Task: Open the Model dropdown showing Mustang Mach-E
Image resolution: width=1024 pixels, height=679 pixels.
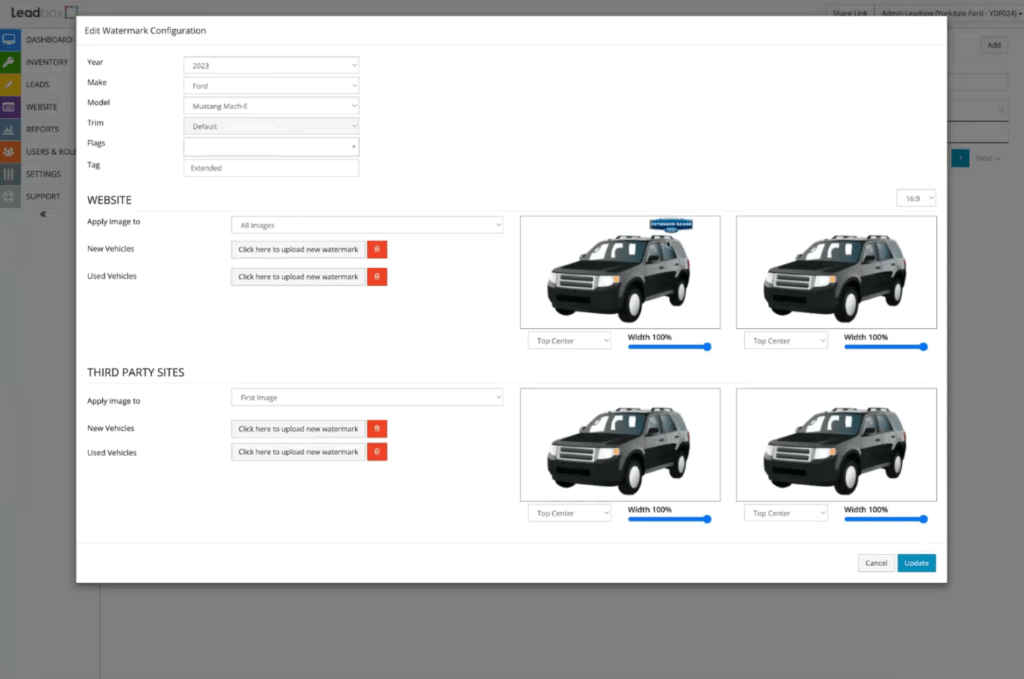Action: tap(271, 106)
